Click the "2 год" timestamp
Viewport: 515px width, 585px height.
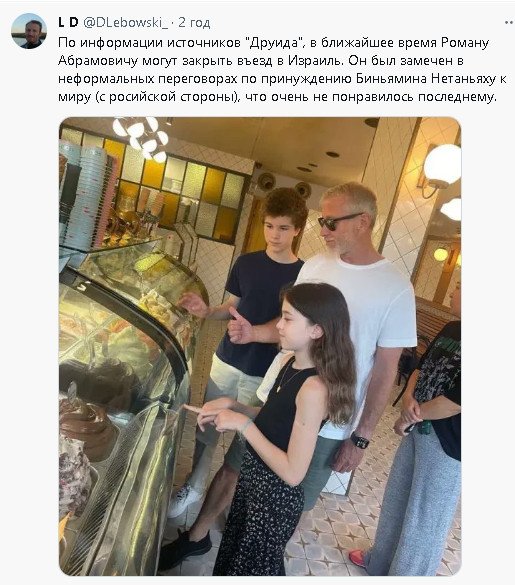194,23
